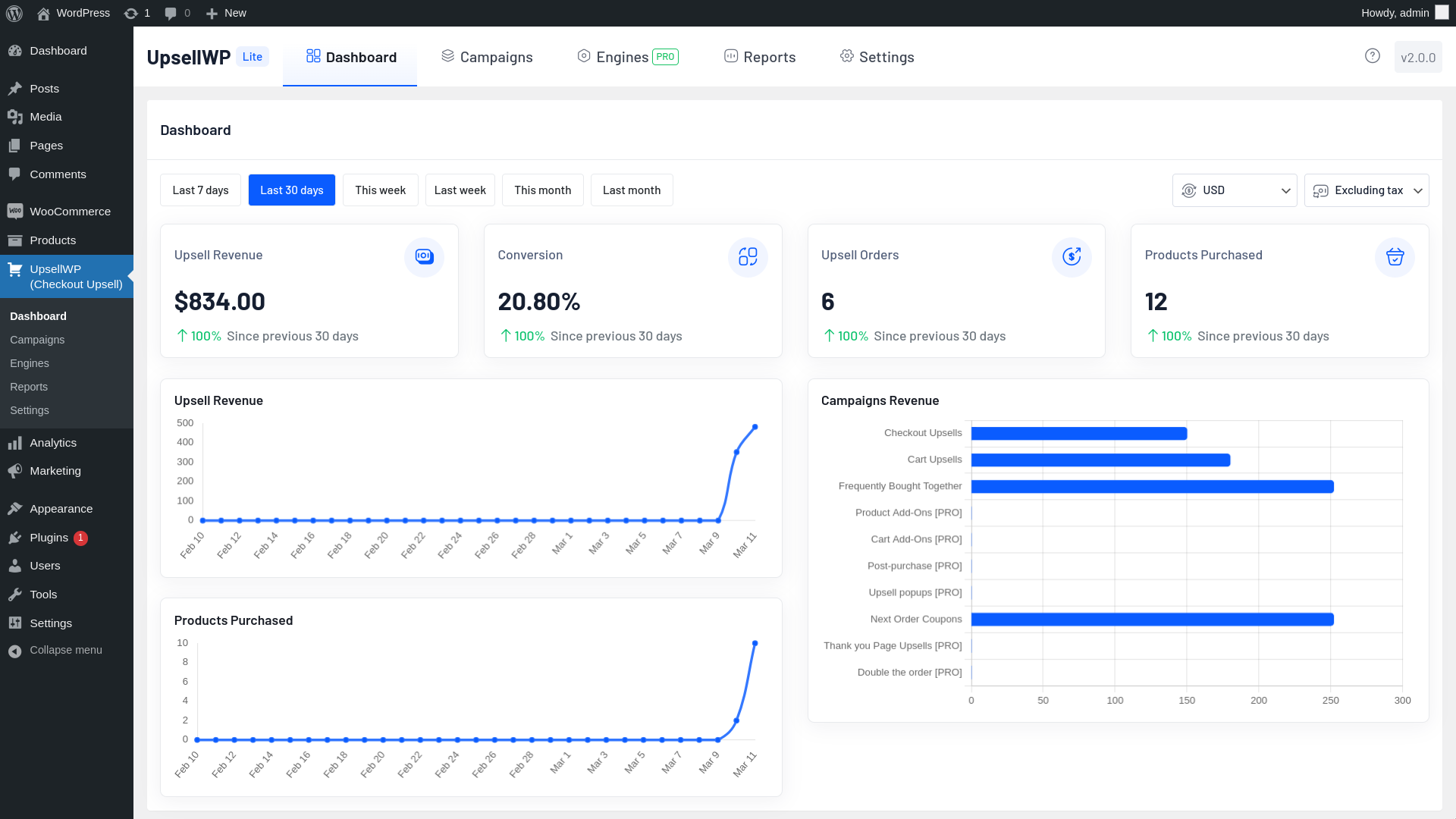Click the Checkout Upsells revenue bar

[1079, 434]
